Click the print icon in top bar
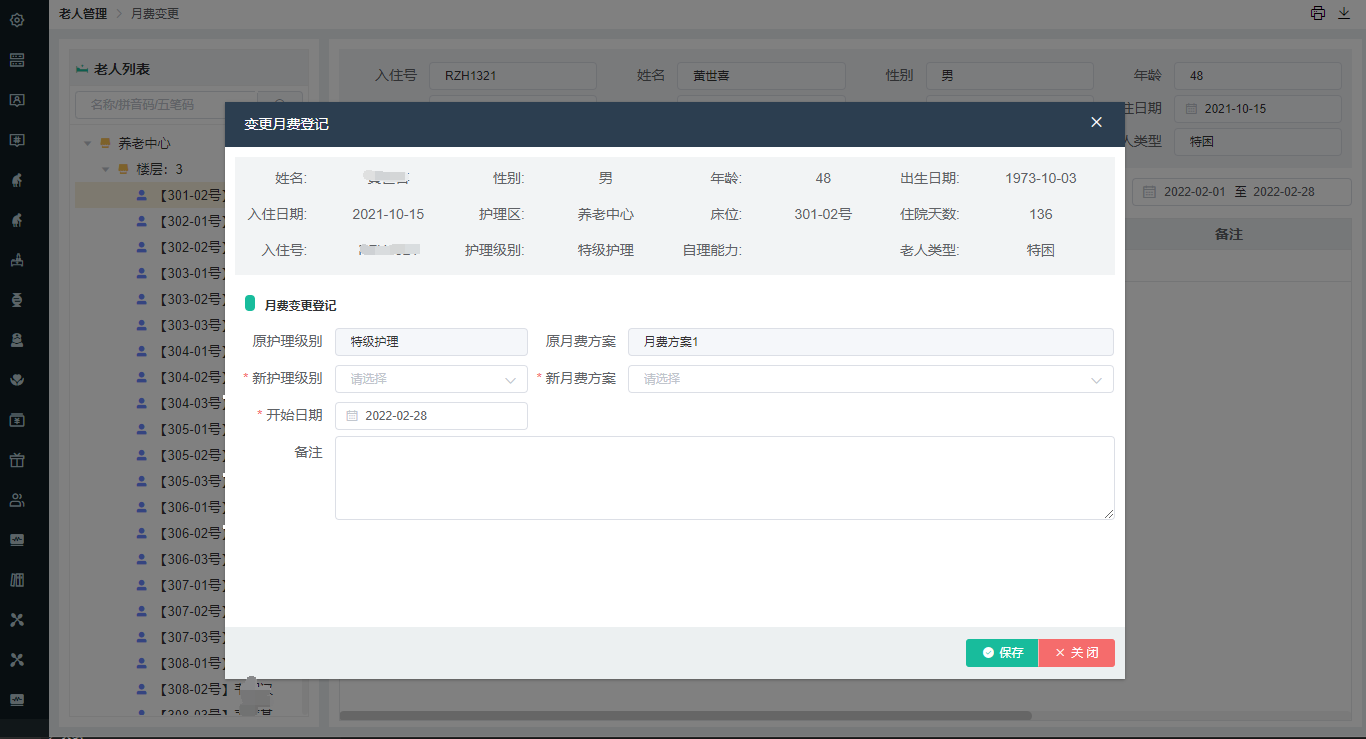 coord(1318,13)
